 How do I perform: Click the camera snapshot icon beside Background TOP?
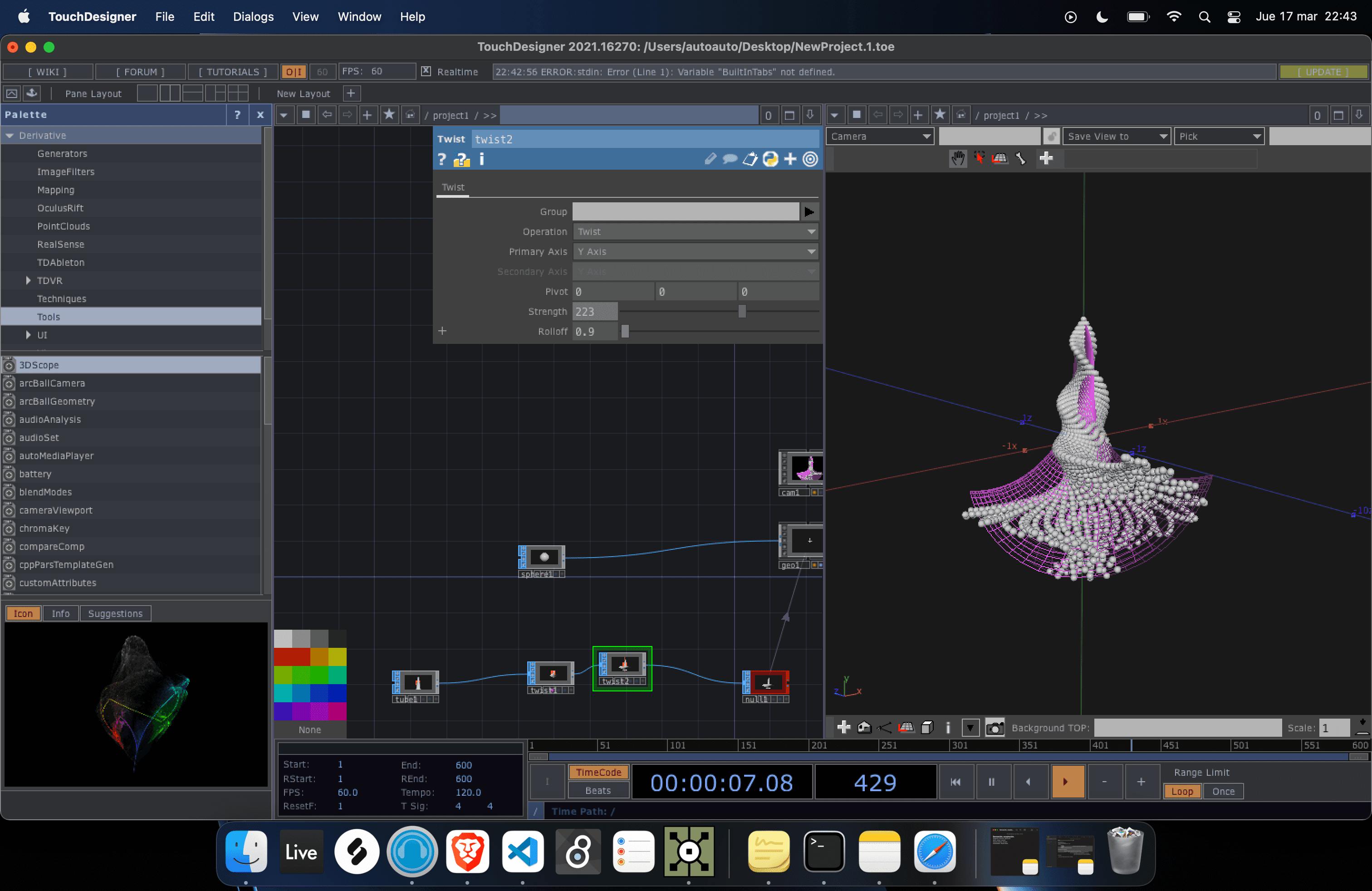(x=995, y=727)
